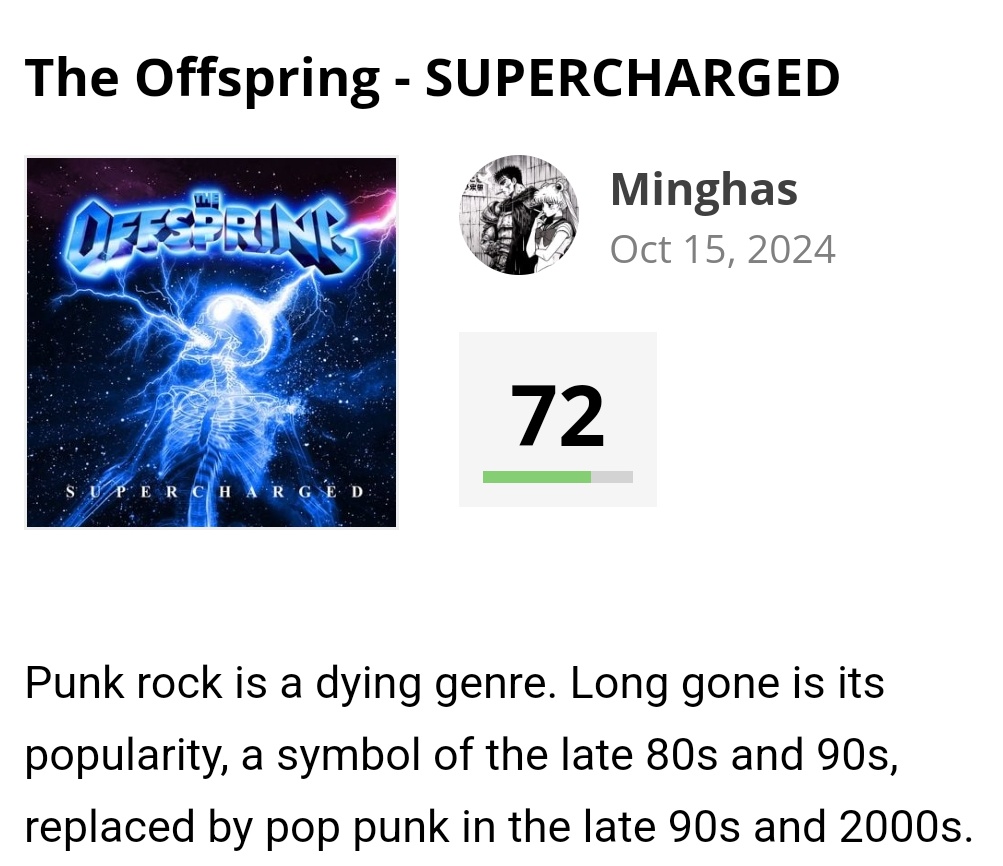Click the SUPERCHARGED word in the heading

(x=633, y=78)
